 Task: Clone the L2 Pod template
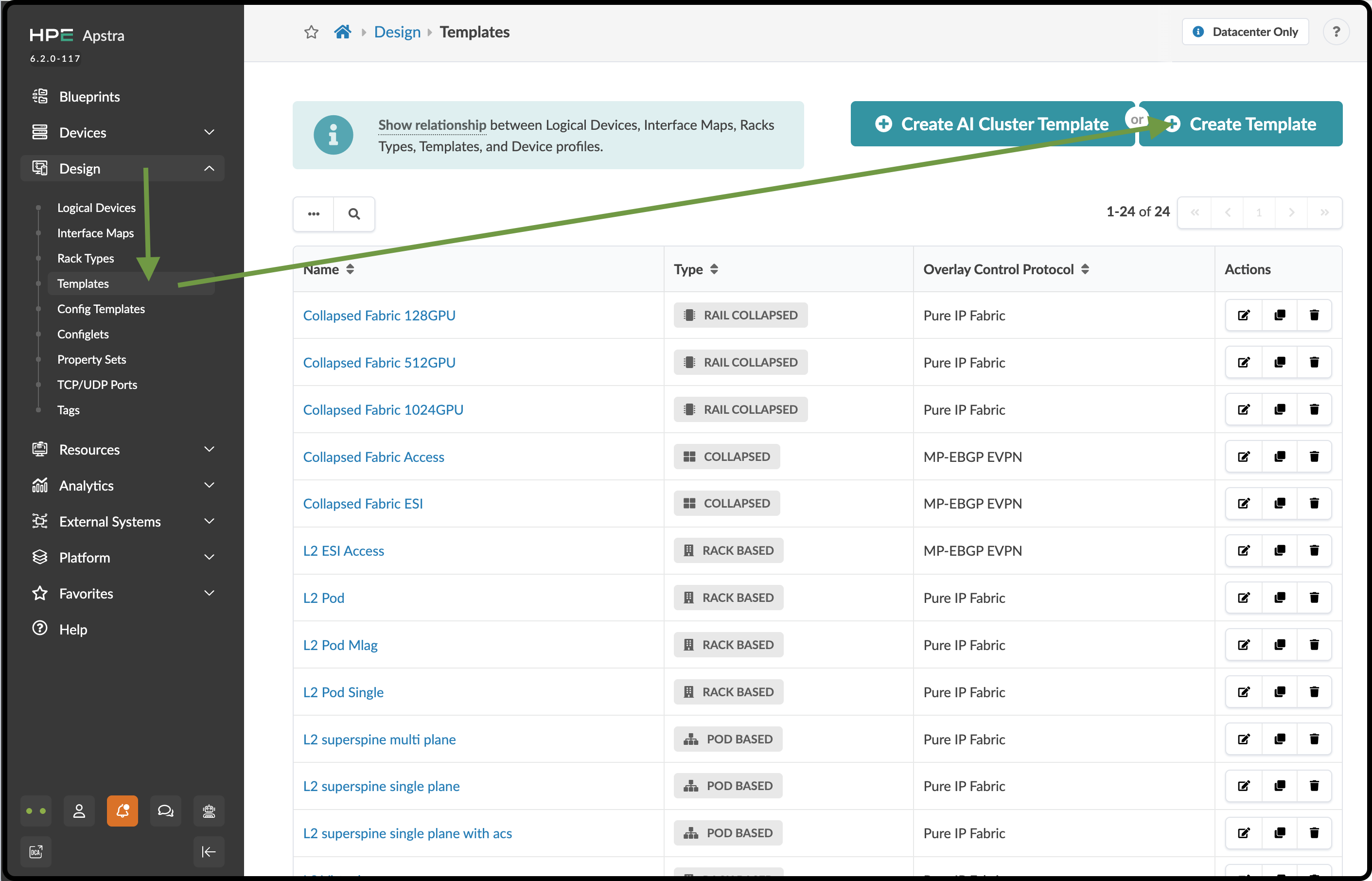click(1279, 598)
